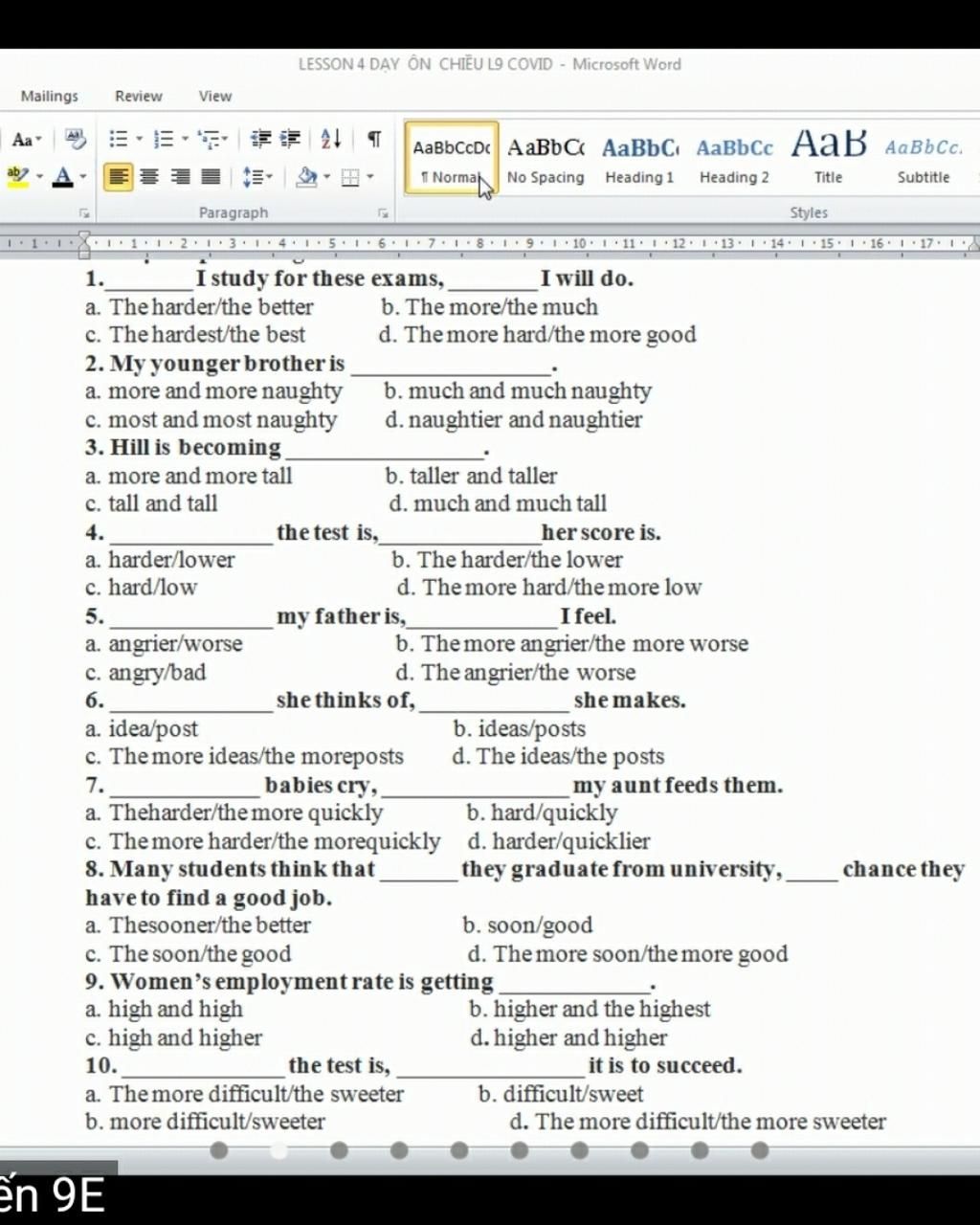Screen dimensions: 980x1225
Task: Click answer "d. higher and higher"
Action: (568, 1037)
